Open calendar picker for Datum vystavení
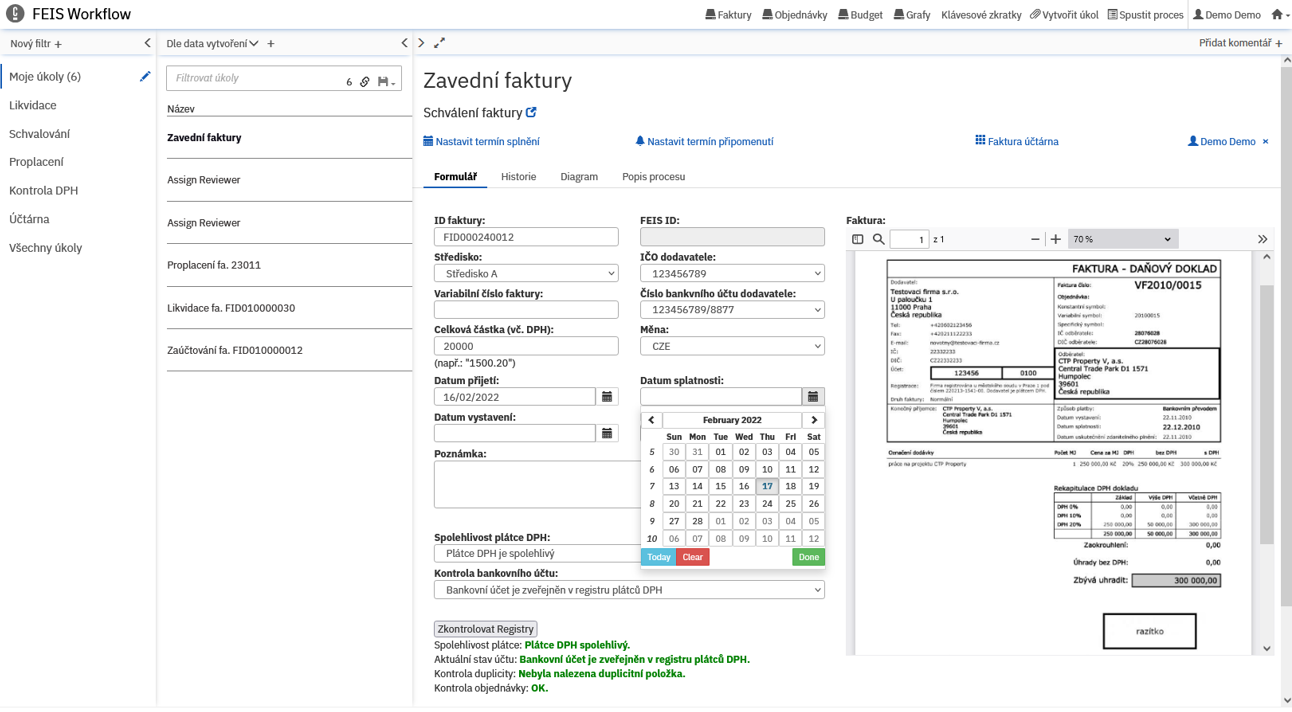Viewport: 1292px width, 712px height. coord(607,433)
